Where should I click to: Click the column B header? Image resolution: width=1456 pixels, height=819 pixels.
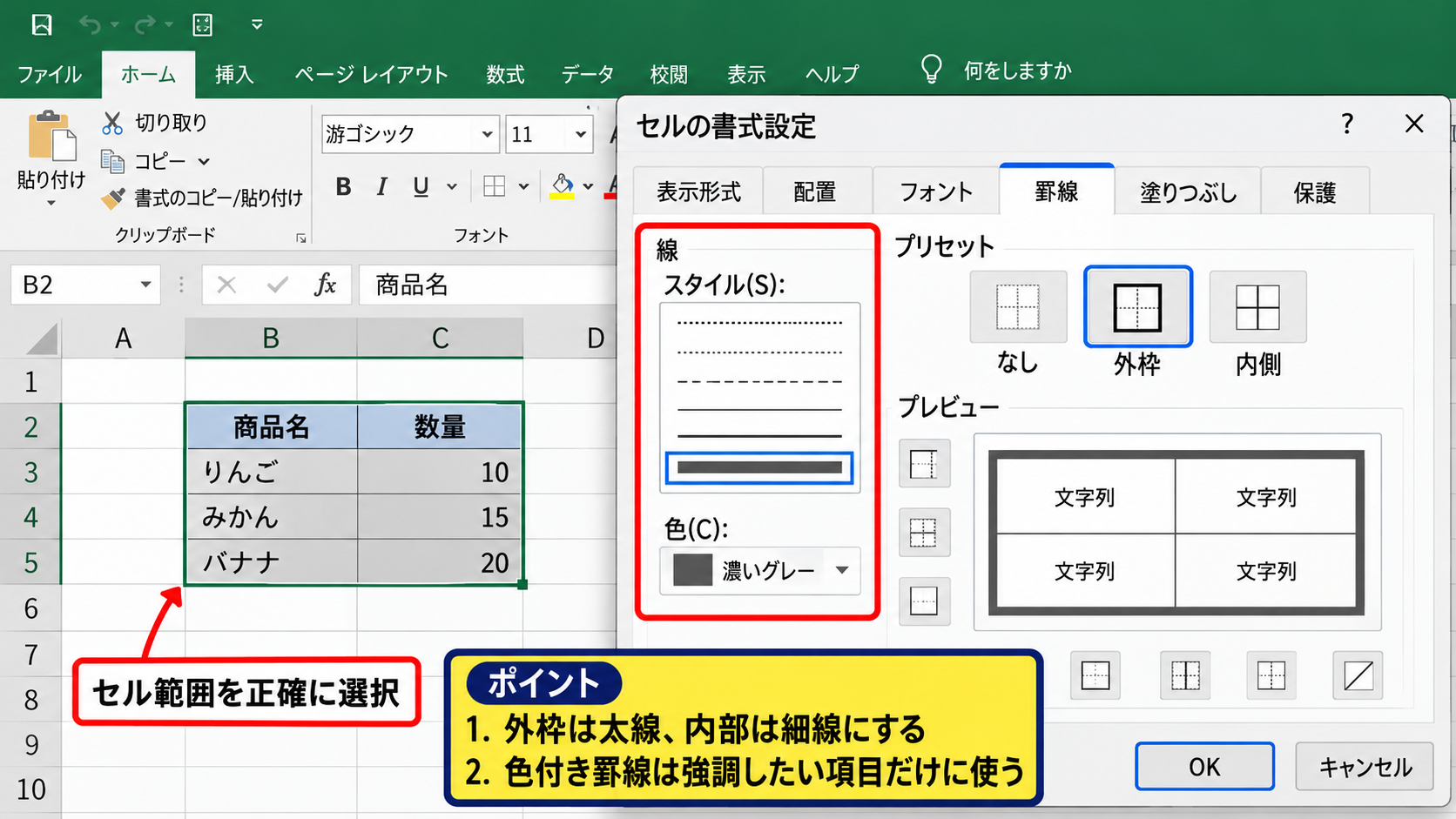click(x=271, y=338)
